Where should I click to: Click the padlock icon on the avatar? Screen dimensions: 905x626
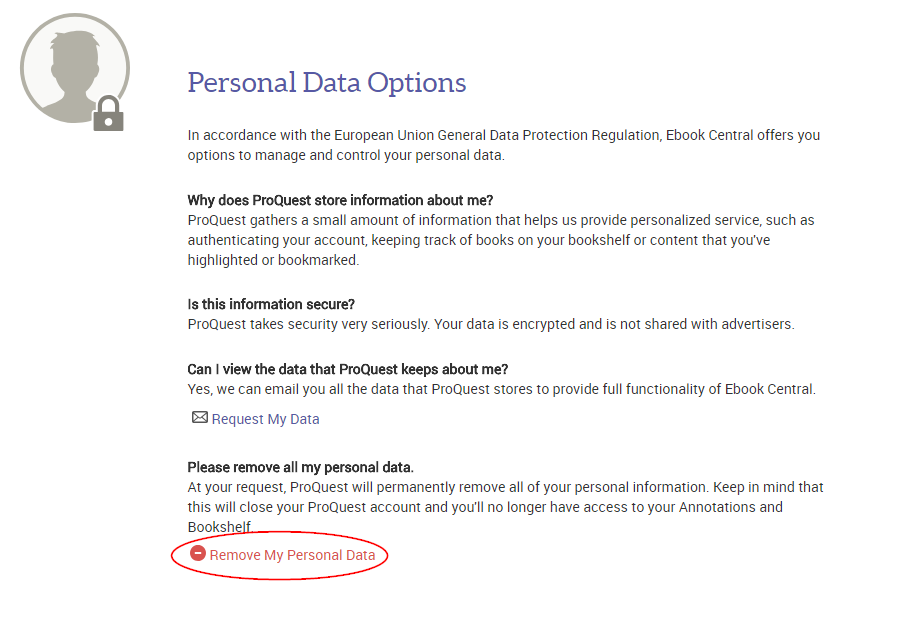pyautogui.click(x=108, y=115)
